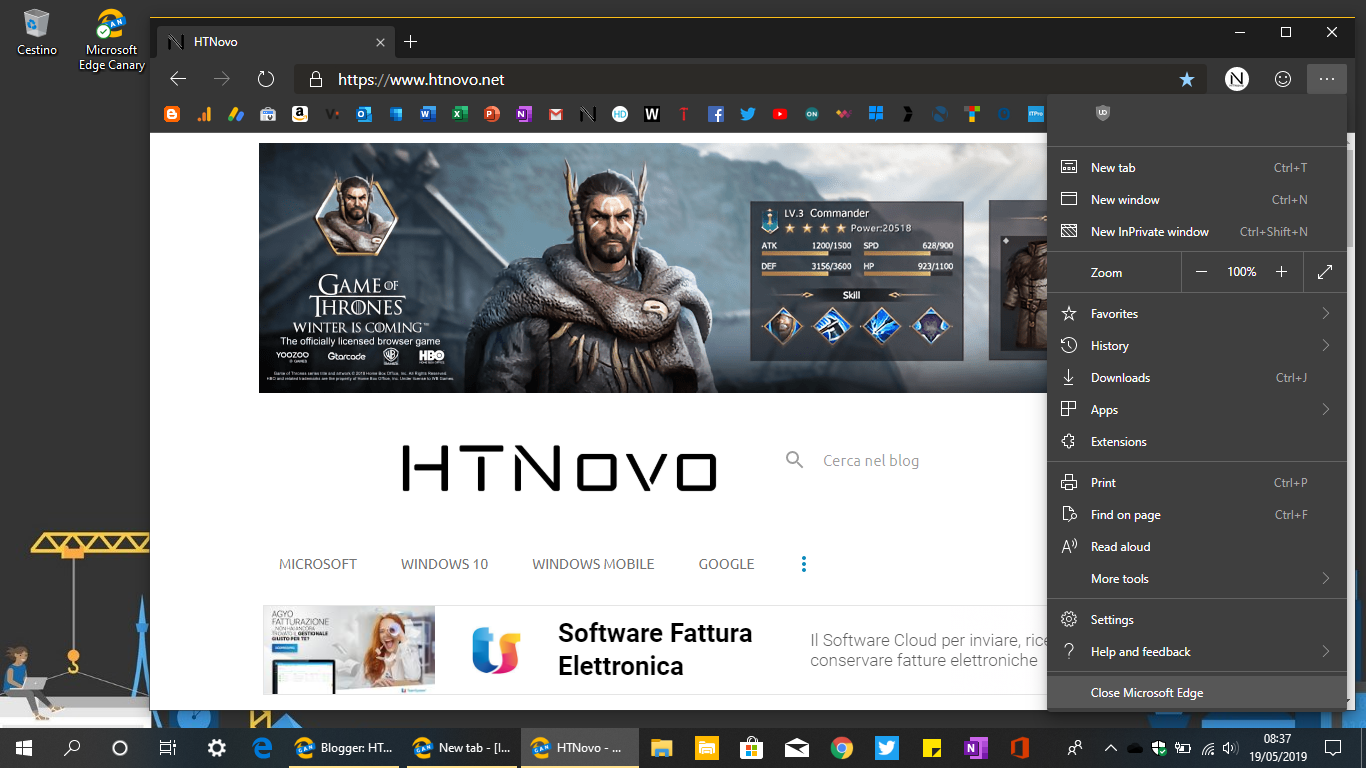Open the GOOGLE blog category
This screenshot has width=1366, height=768.
point(727,564)
